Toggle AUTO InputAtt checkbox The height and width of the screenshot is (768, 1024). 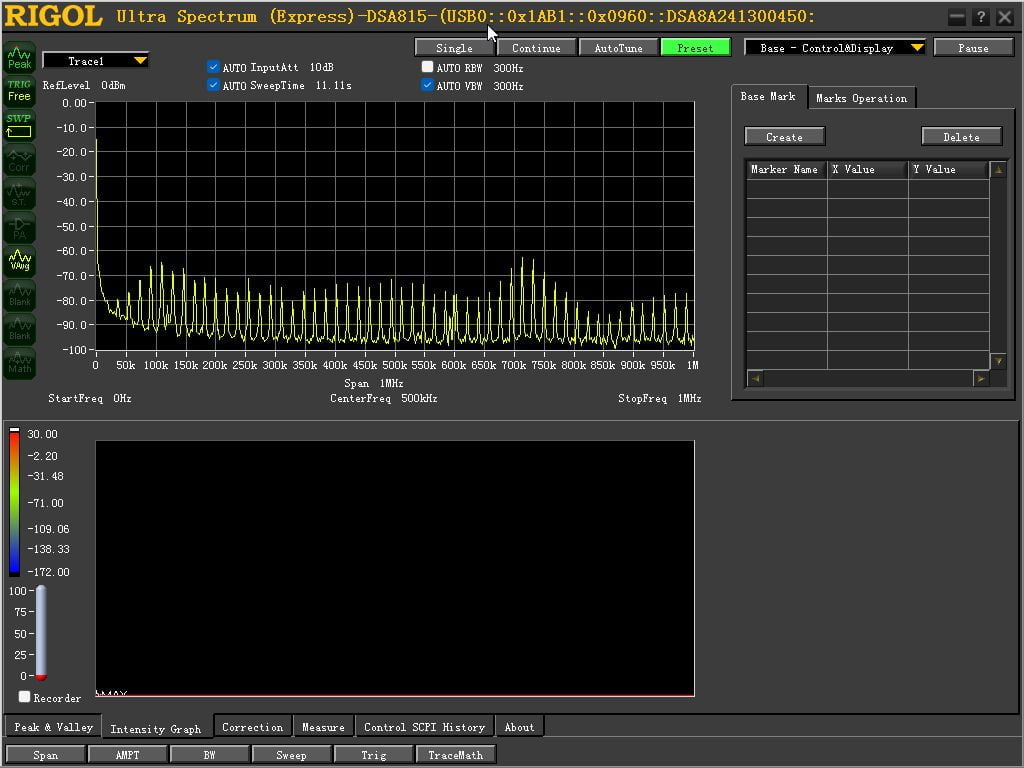[213, 67]
